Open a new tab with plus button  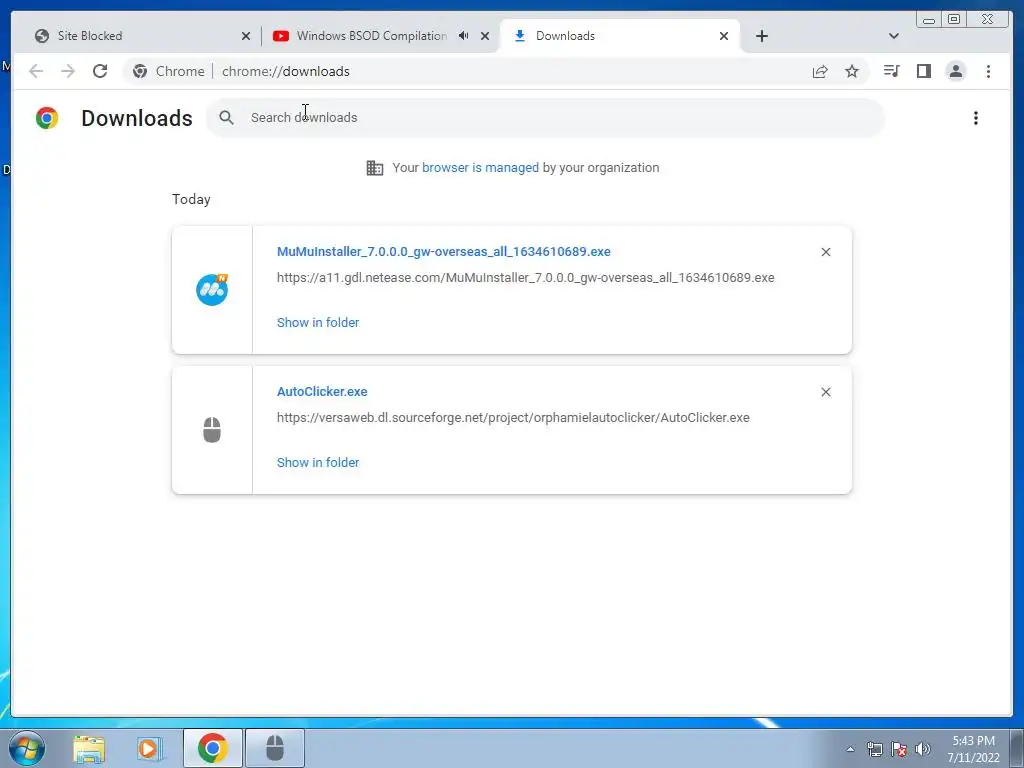pos(761,36)
